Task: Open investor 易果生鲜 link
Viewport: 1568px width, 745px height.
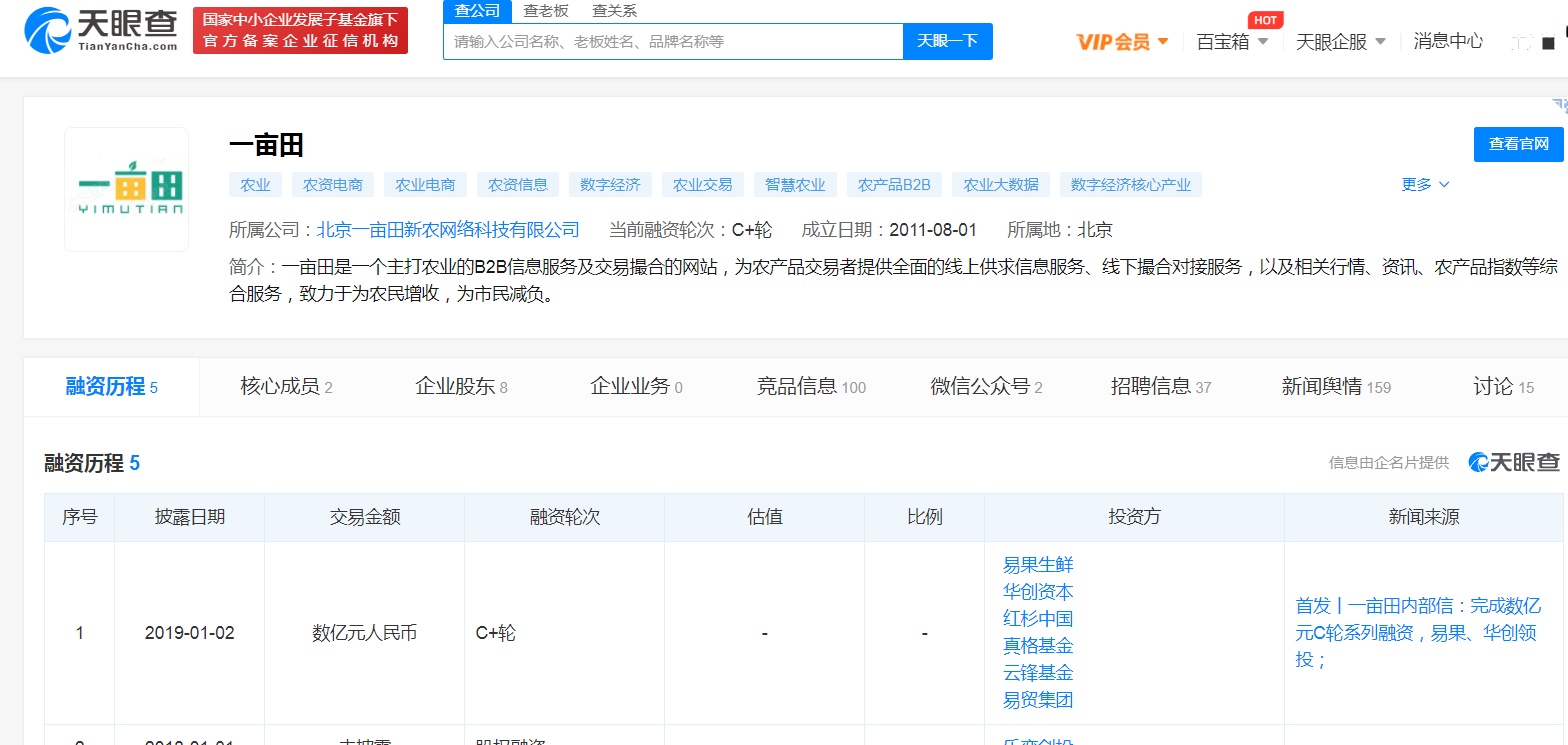Action: 1038,565
